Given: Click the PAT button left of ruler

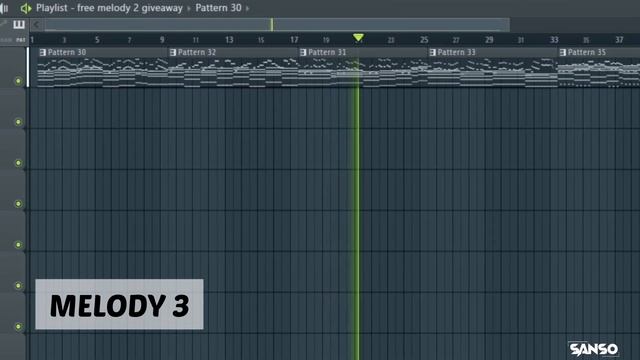Looking at the screenshot, I should coord(20,40).
